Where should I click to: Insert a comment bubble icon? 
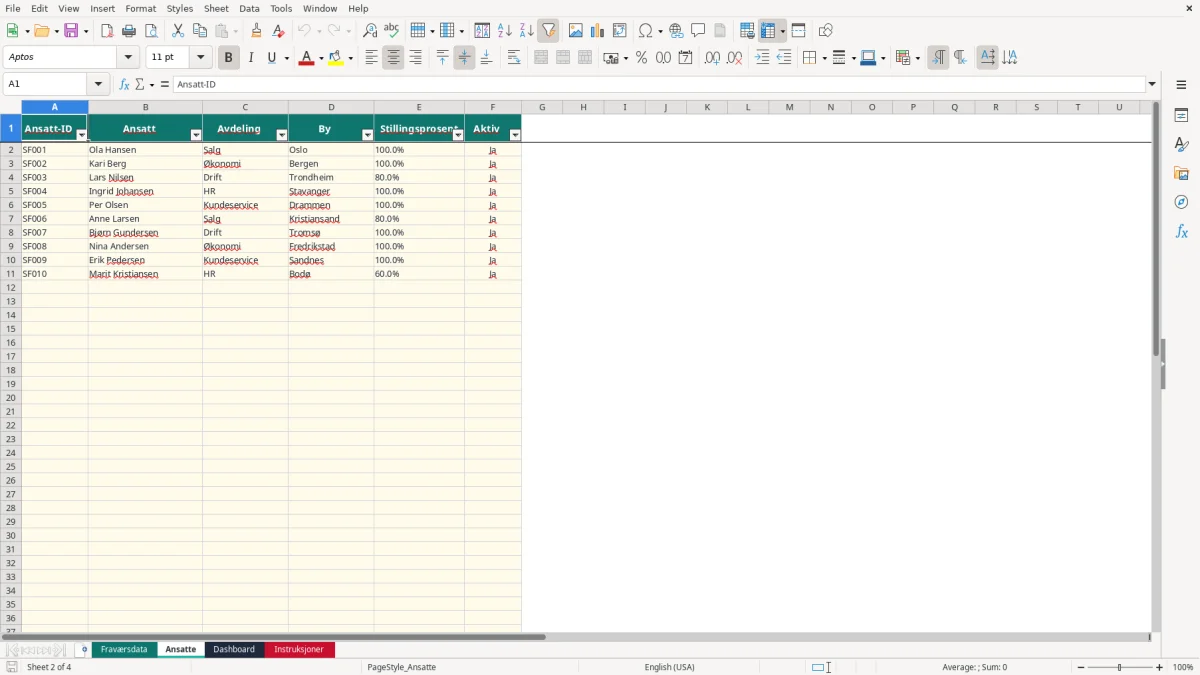coord(698,31)
